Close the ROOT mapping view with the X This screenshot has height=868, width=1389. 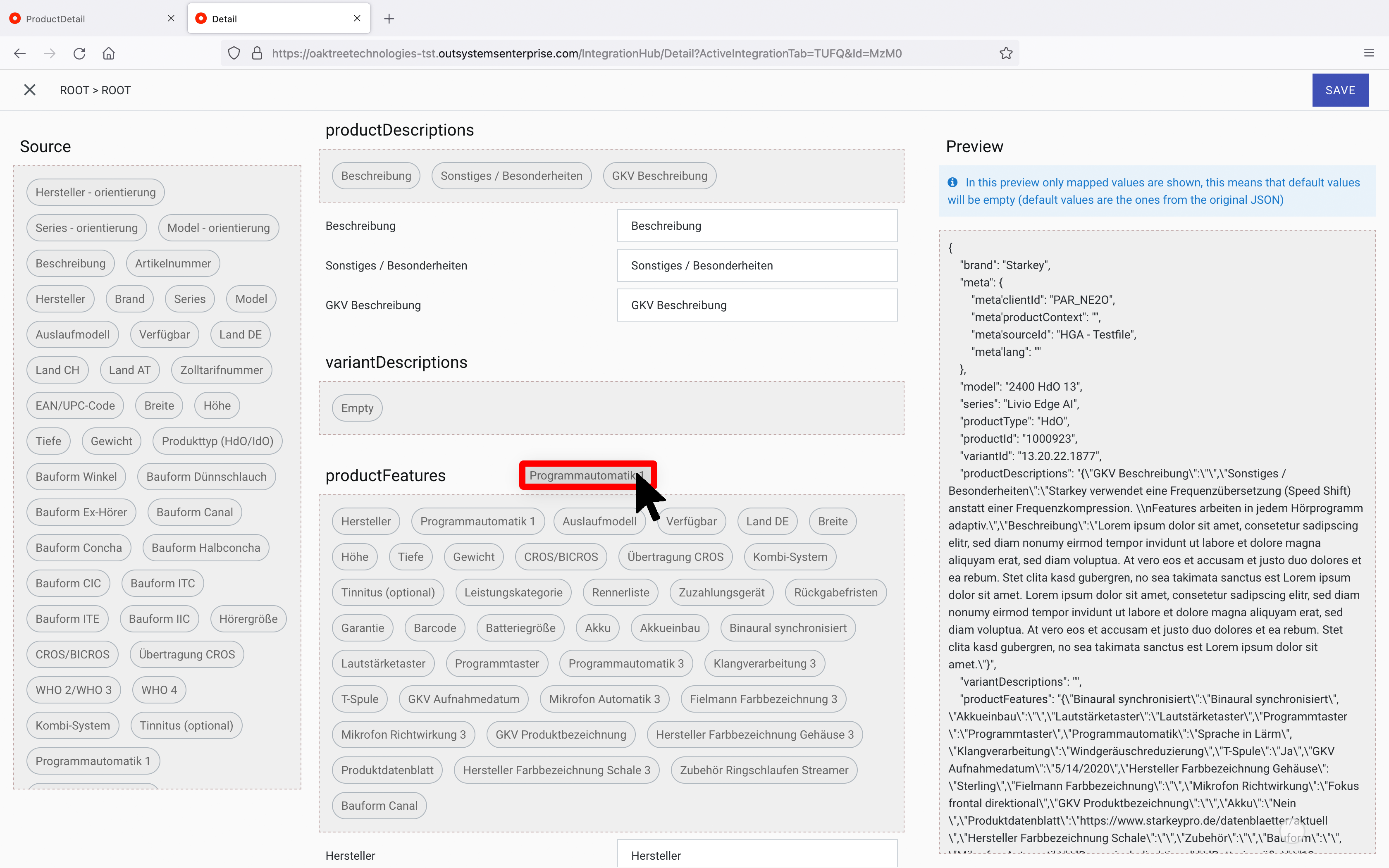tap(30, 90)
